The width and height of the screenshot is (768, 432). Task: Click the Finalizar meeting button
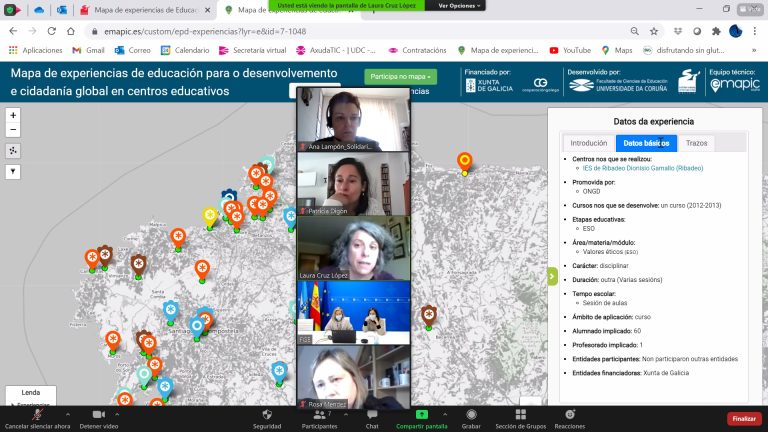743,418
